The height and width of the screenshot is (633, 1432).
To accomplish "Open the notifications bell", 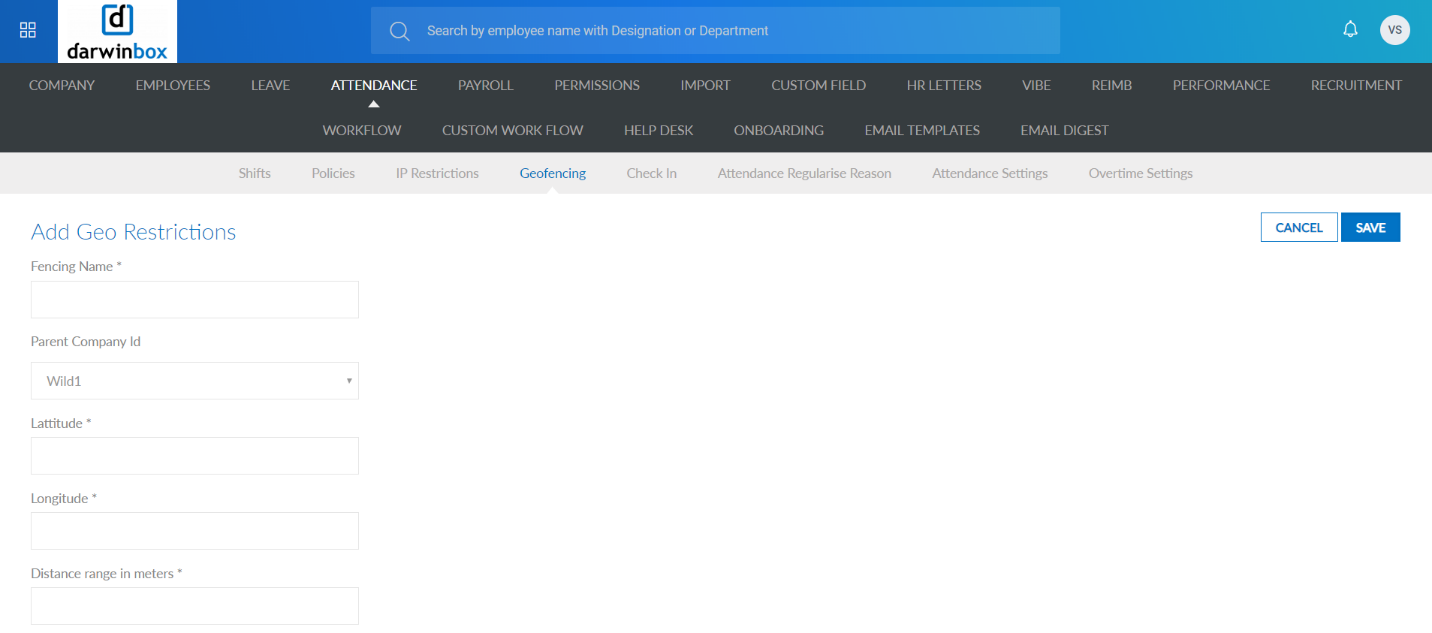I will click(x=1350, y=30).
